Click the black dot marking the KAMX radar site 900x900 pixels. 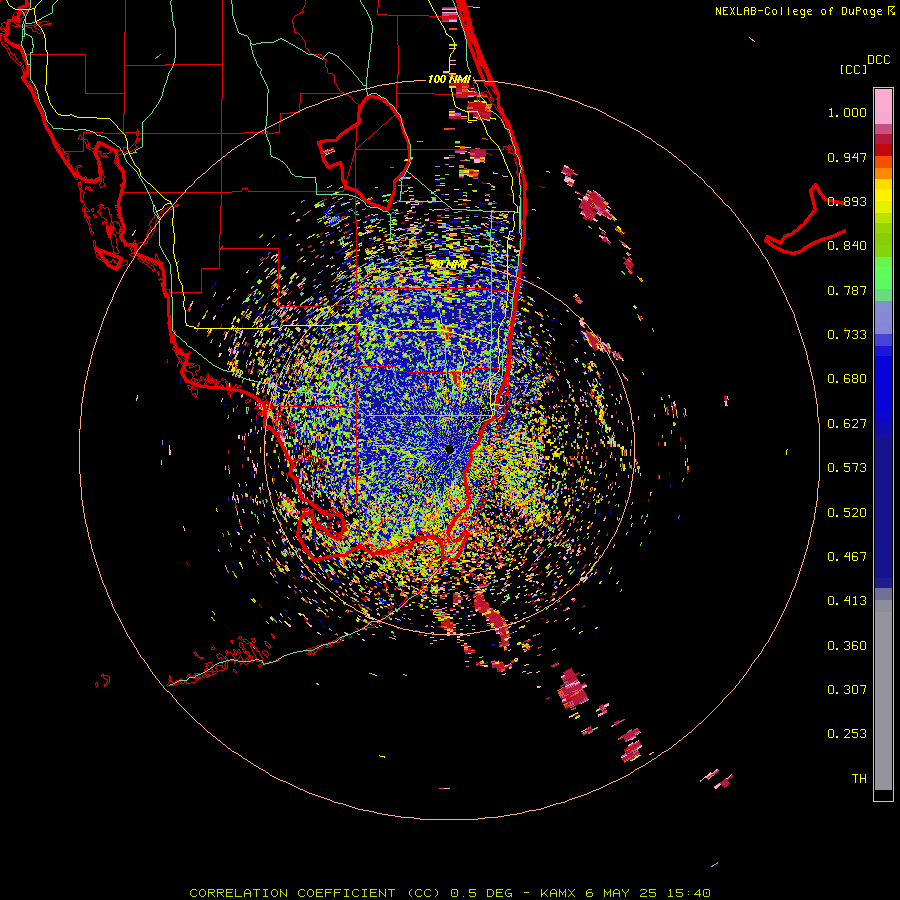450,450
